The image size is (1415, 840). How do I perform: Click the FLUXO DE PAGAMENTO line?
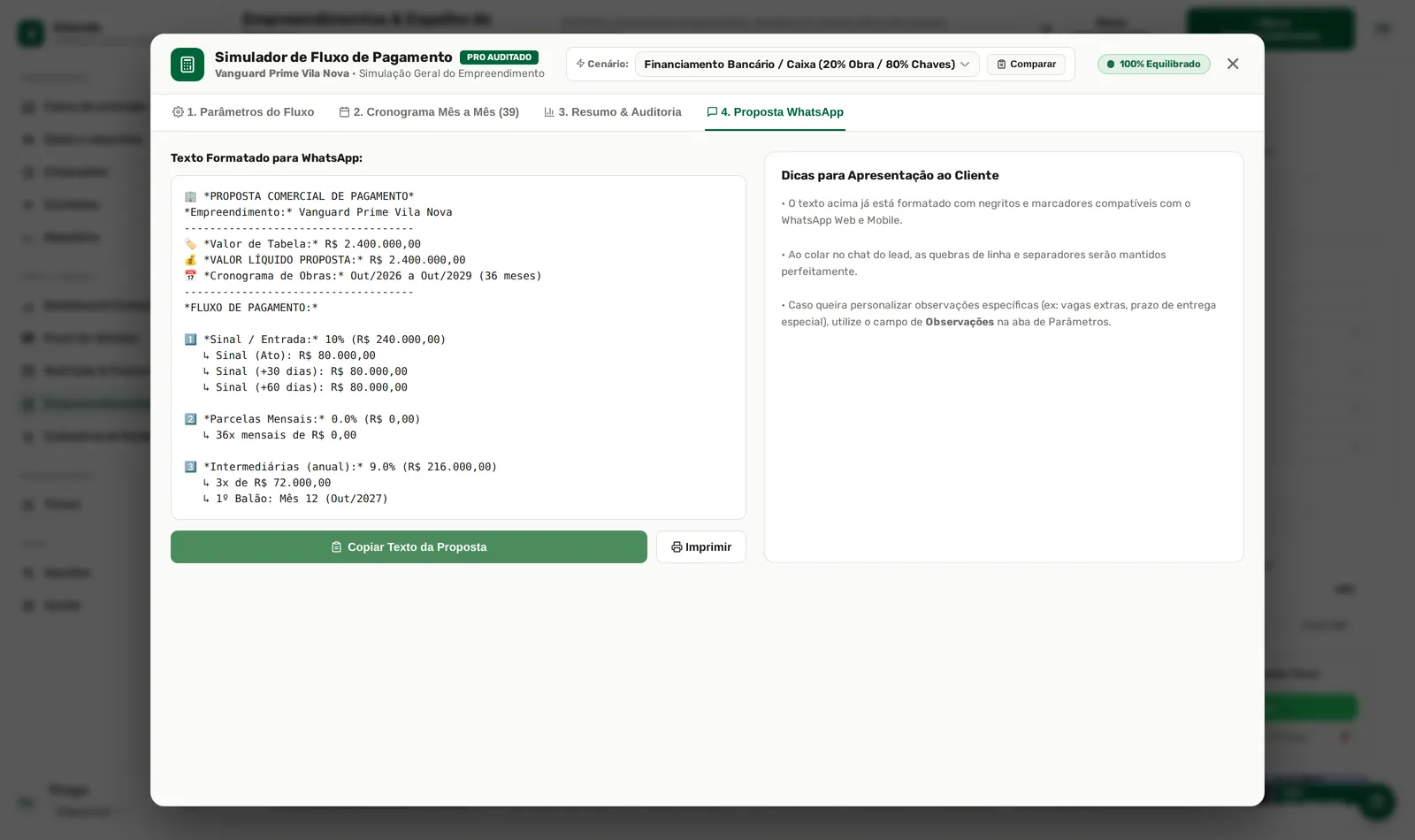pyautogui.click(x=251, y=308)
